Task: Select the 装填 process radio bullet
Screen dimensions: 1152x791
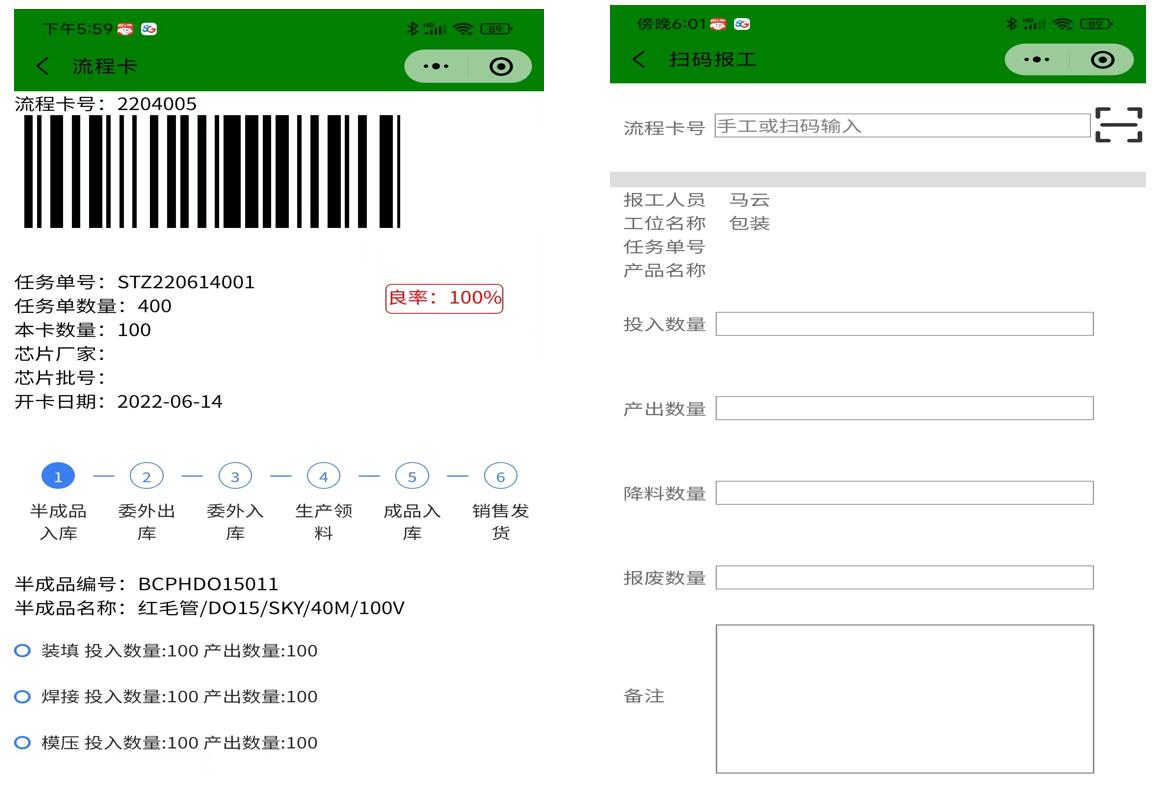Action: click(23, 651)
